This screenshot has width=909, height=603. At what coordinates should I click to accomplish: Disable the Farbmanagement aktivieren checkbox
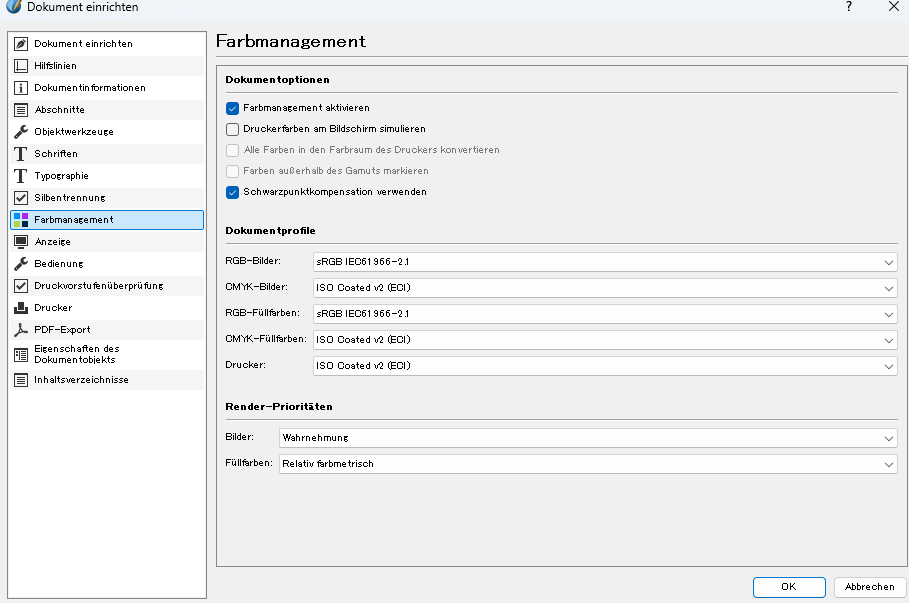coord(233,108)
